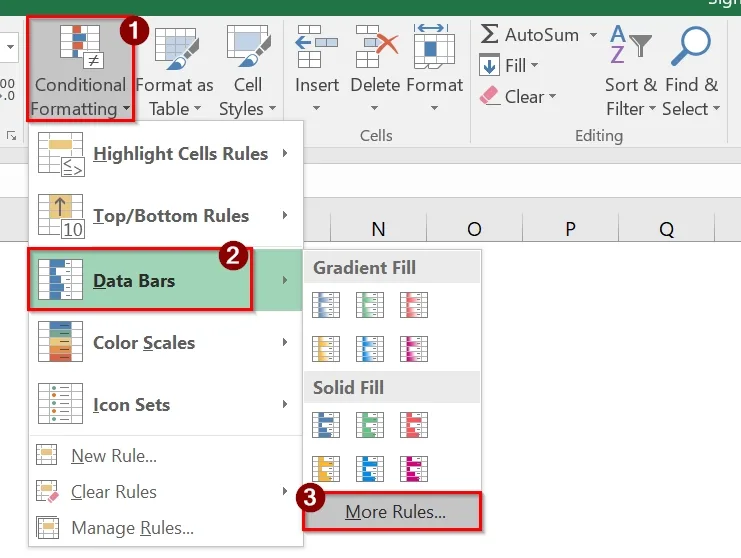
Task: Click the Insert cells icon
Action: (x=317, y=47)
